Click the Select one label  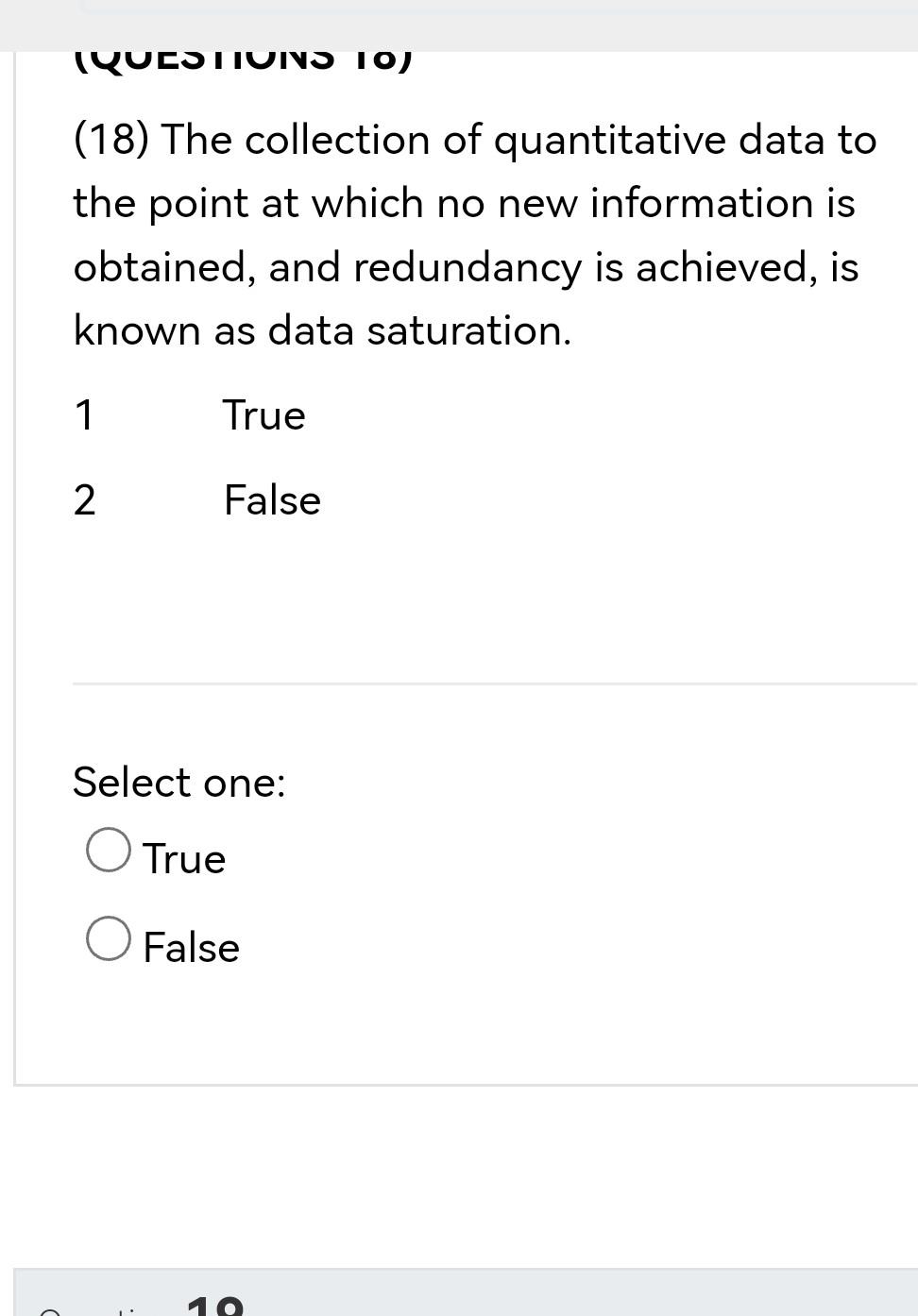[x=179, y=783]
